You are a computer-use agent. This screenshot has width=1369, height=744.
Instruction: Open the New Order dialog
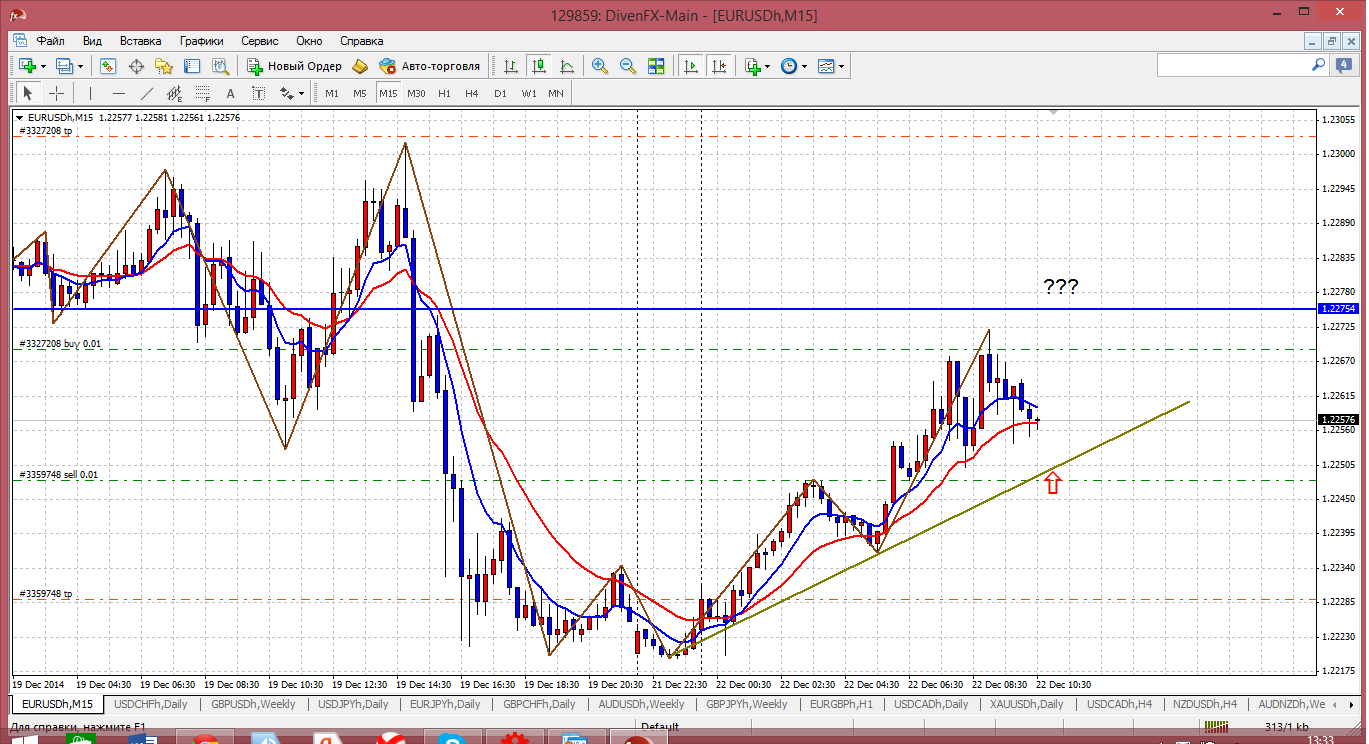tap(295, 66)
